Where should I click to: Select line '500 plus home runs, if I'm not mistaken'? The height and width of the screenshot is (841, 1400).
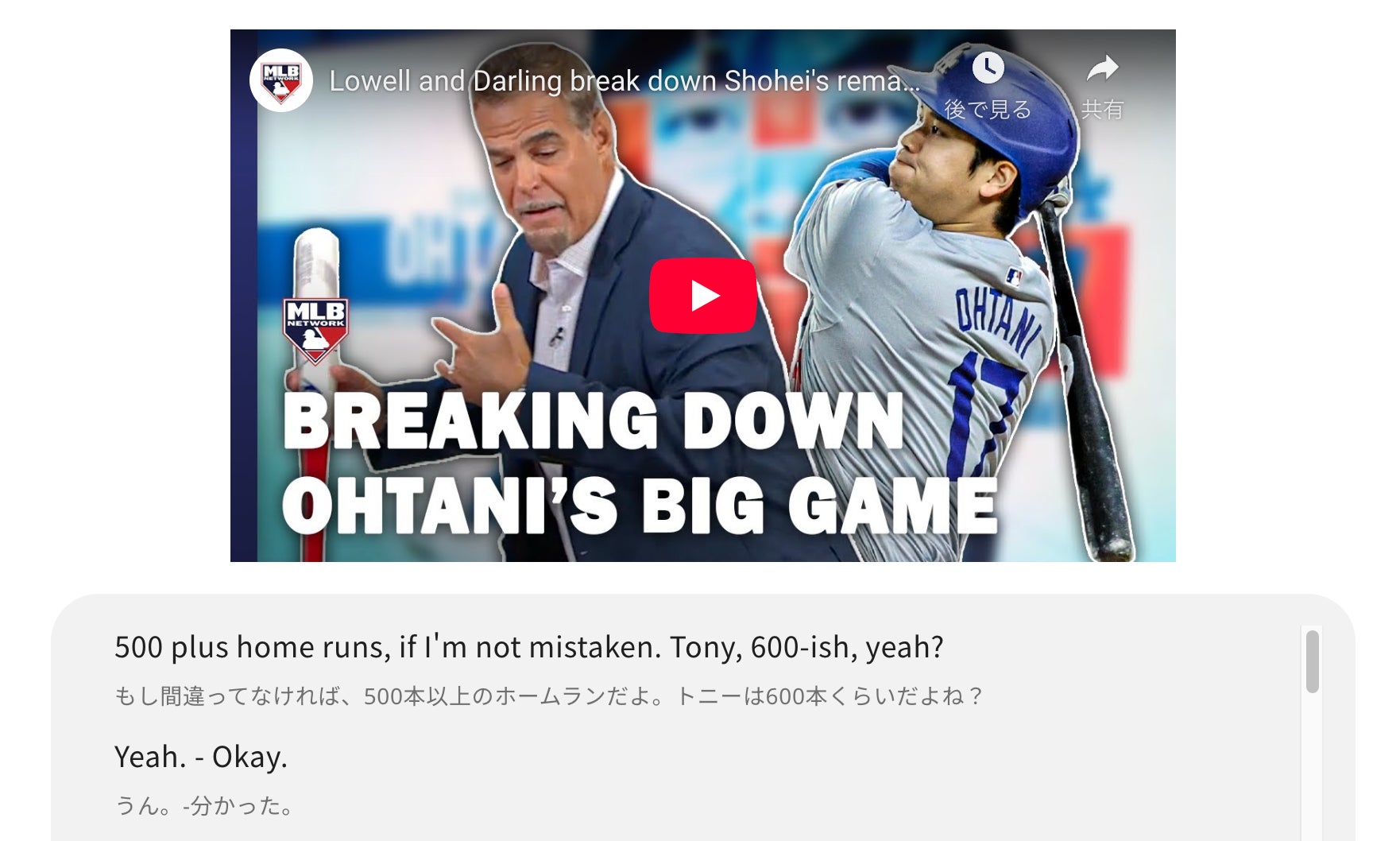coord(529,647)
